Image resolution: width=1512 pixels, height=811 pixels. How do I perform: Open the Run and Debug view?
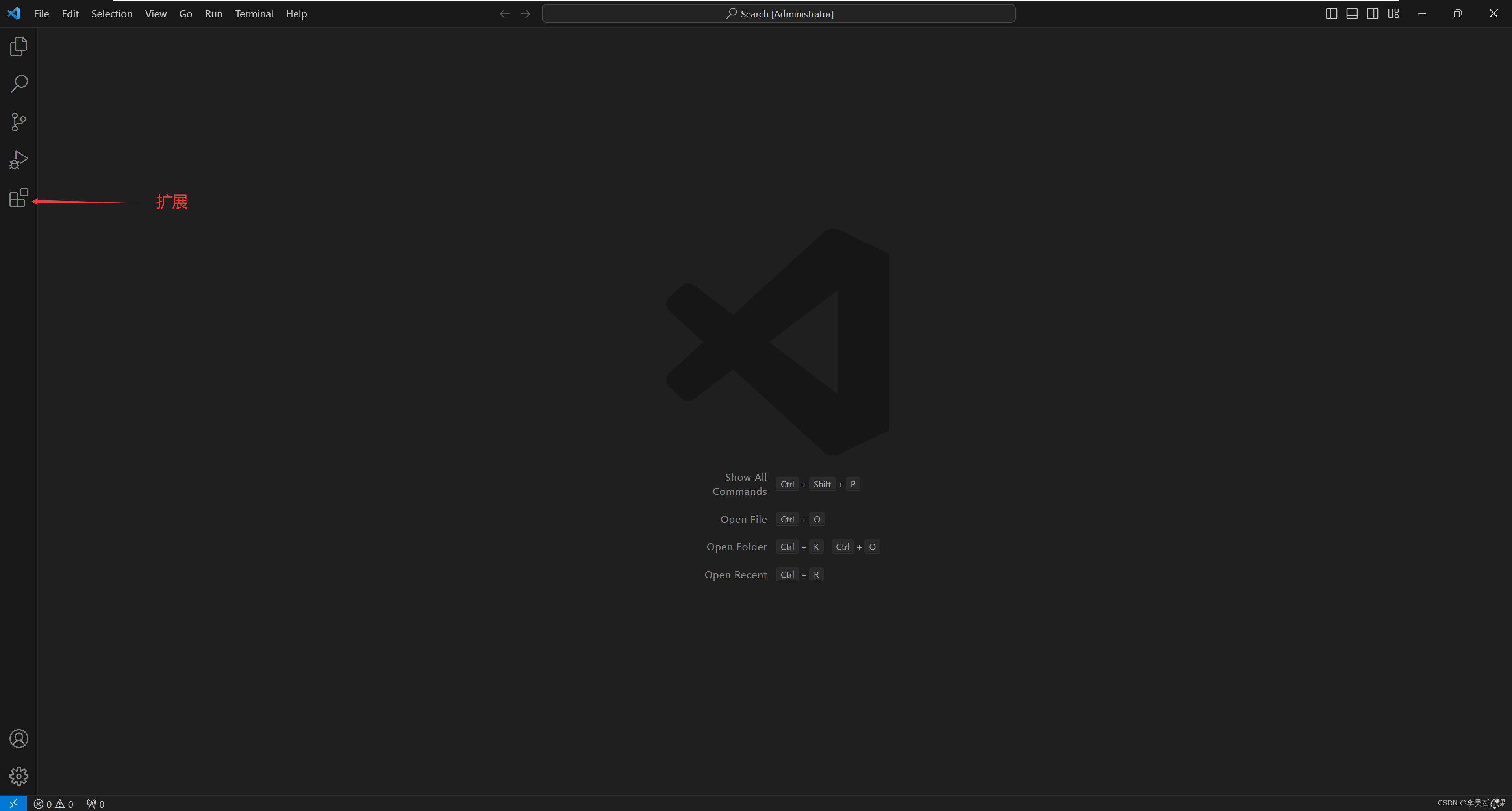pos(19,159)
